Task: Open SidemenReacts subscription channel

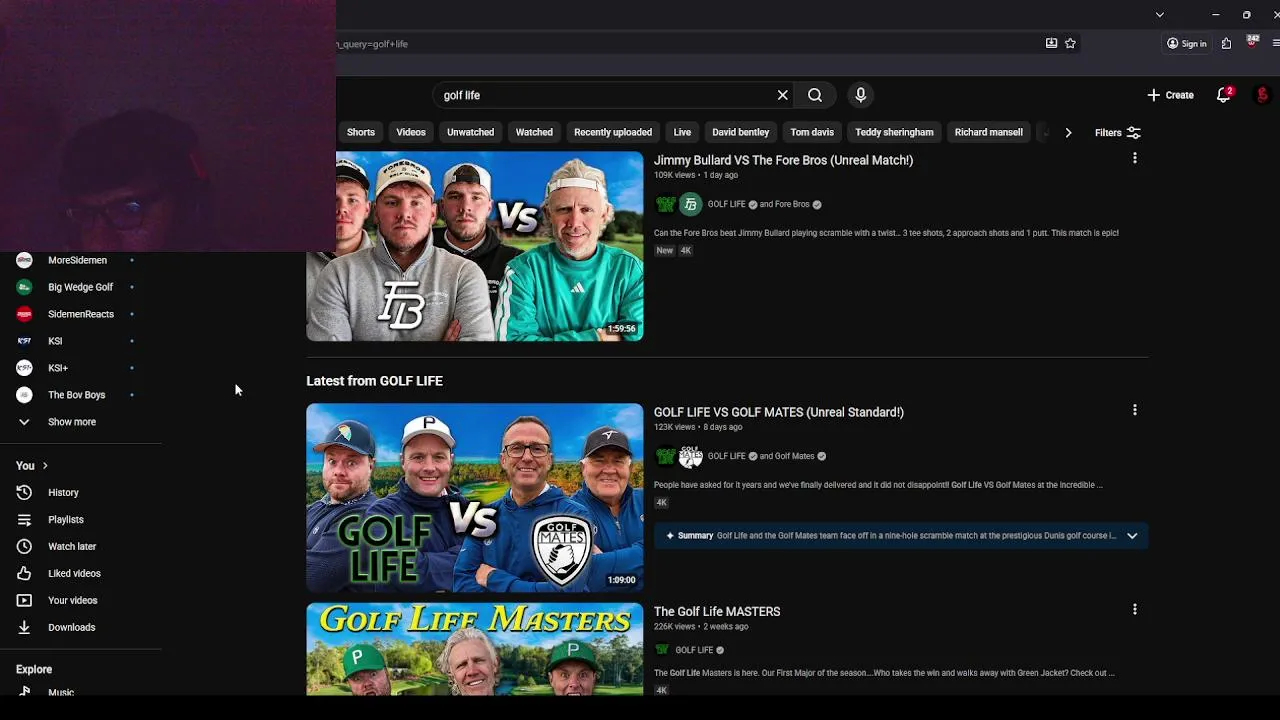Action: click(x=80, y=314)
